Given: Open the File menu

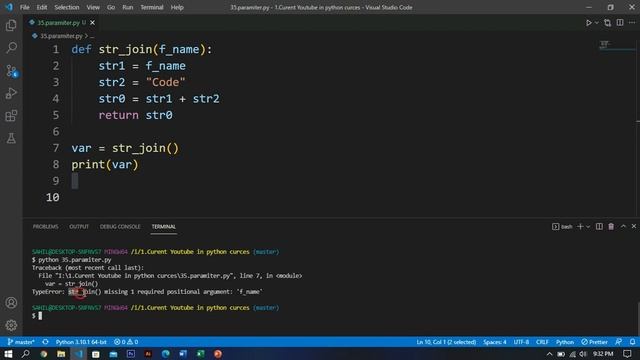Looking at the screenshot, I should [24, 7].
